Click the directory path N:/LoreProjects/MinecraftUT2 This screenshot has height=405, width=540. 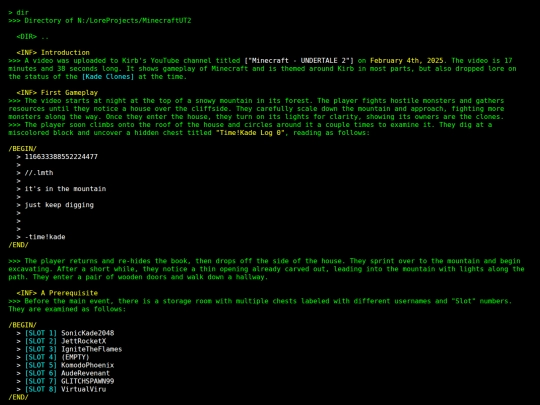point(134,20)
